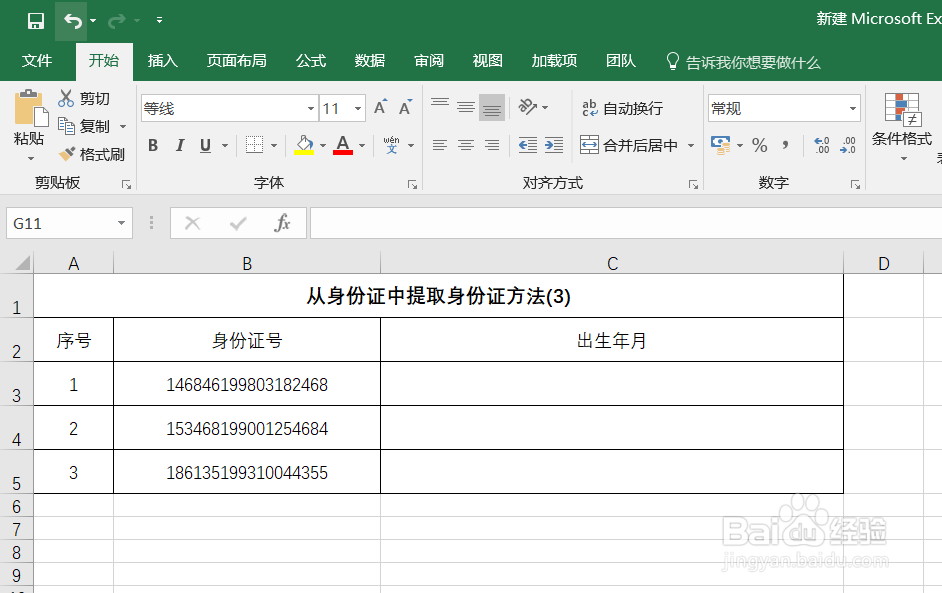Open the 字体 group dialog launcher

[x=411, y=184]
